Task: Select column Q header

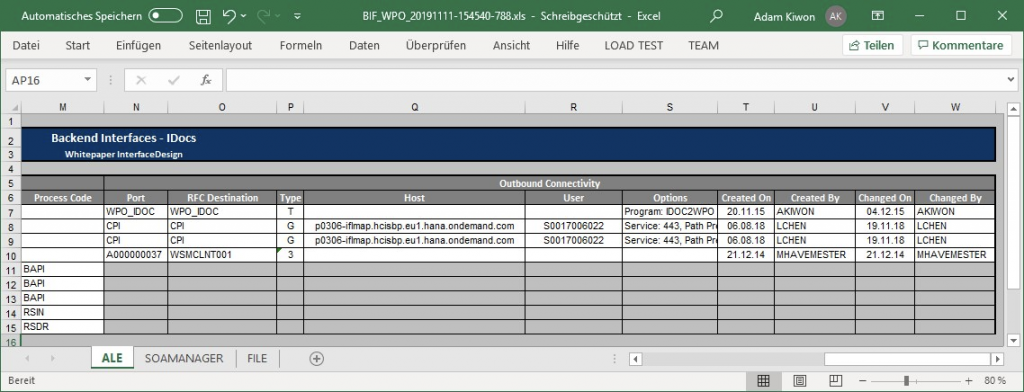Action: pyautogui.click(x=414, y=108)
